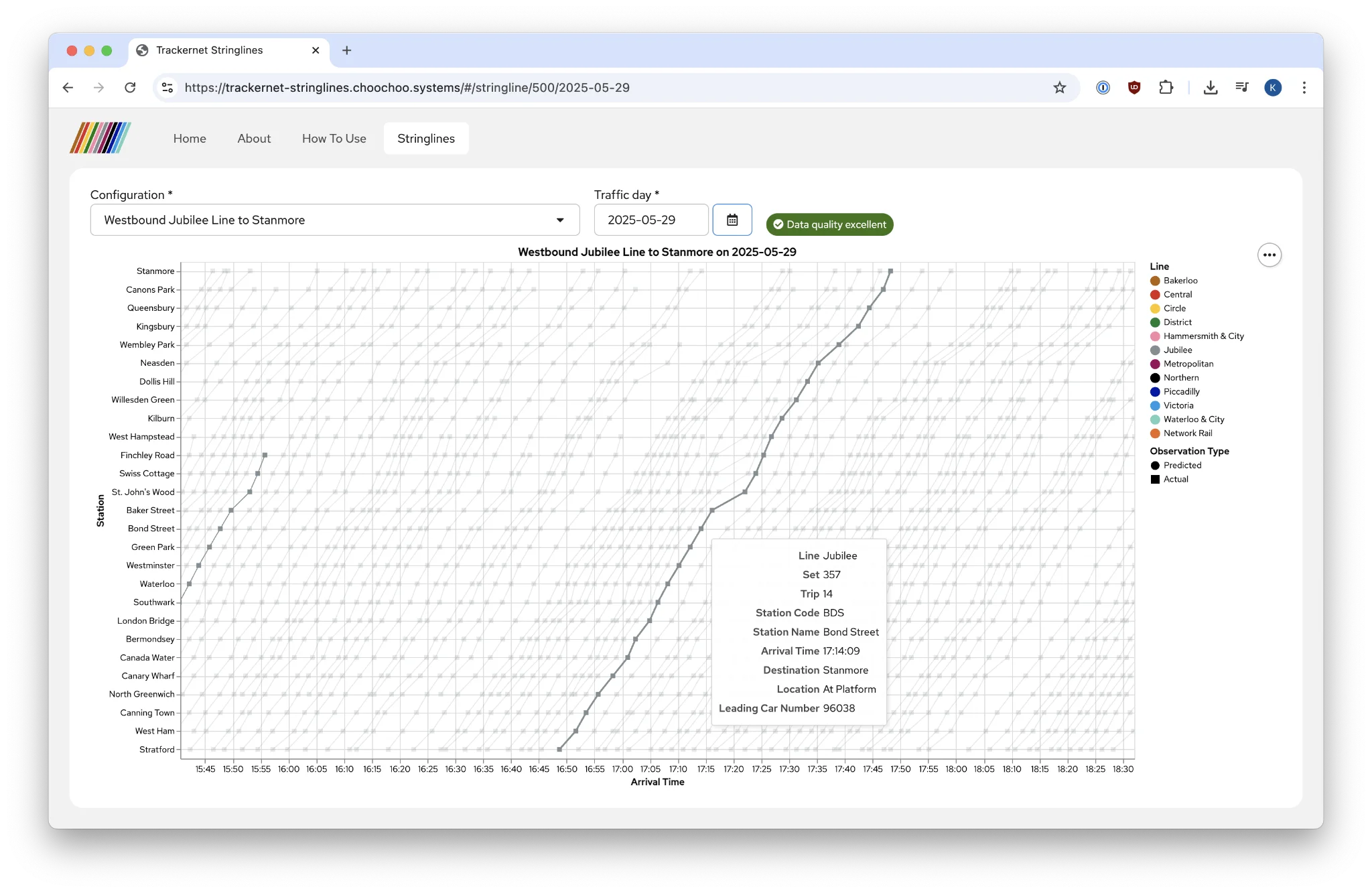Open the Chrome three-dot menu

click(x=1304, y=88)
